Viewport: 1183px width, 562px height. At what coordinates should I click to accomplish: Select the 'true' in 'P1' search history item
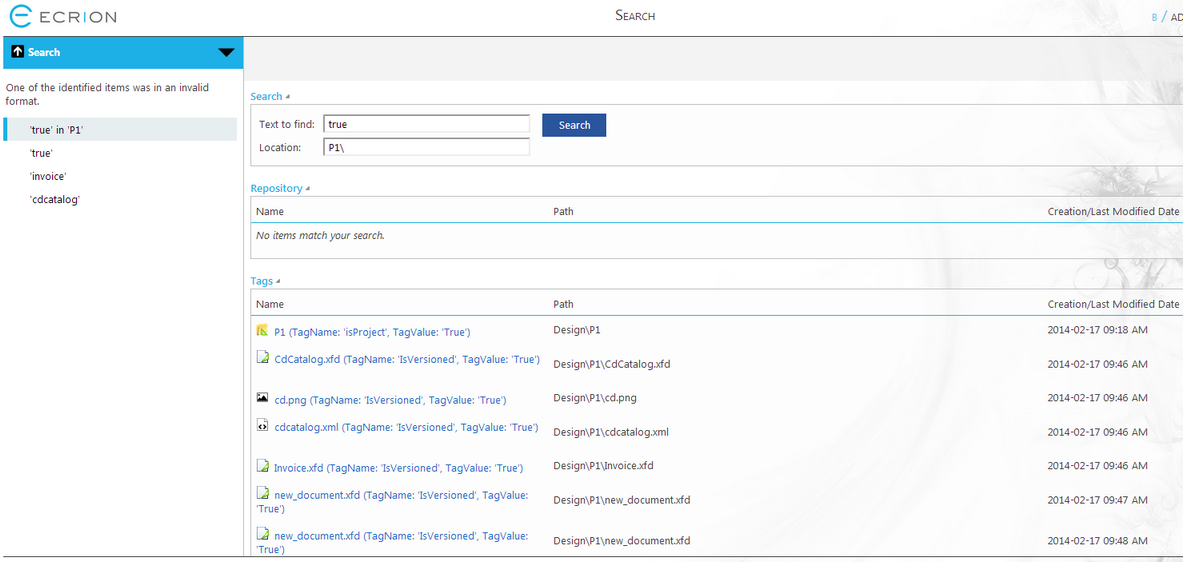point(120,129)
